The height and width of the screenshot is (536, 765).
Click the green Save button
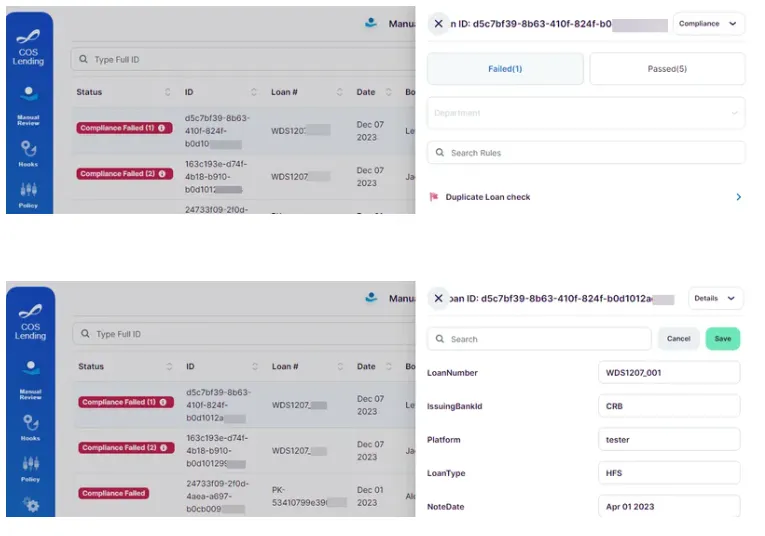[723, 338]
